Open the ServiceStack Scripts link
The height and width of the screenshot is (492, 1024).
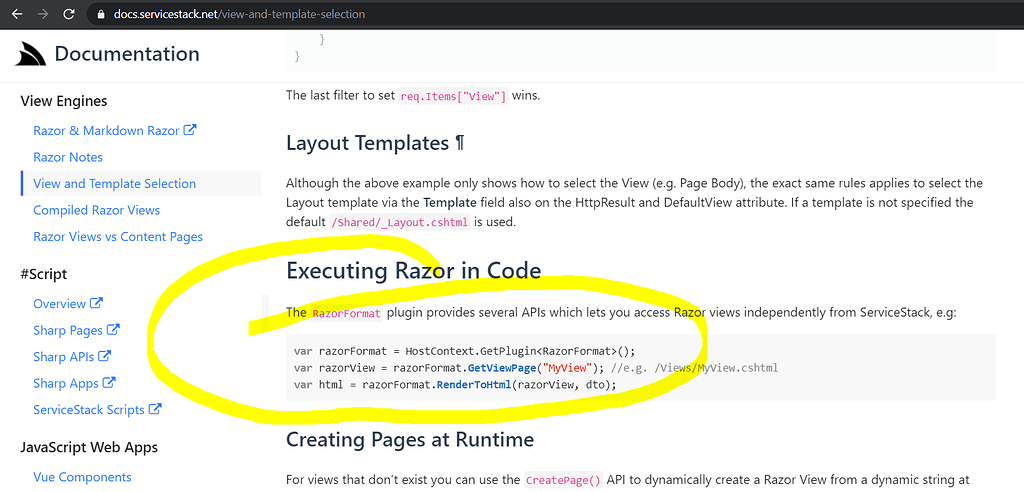point(89,410)
